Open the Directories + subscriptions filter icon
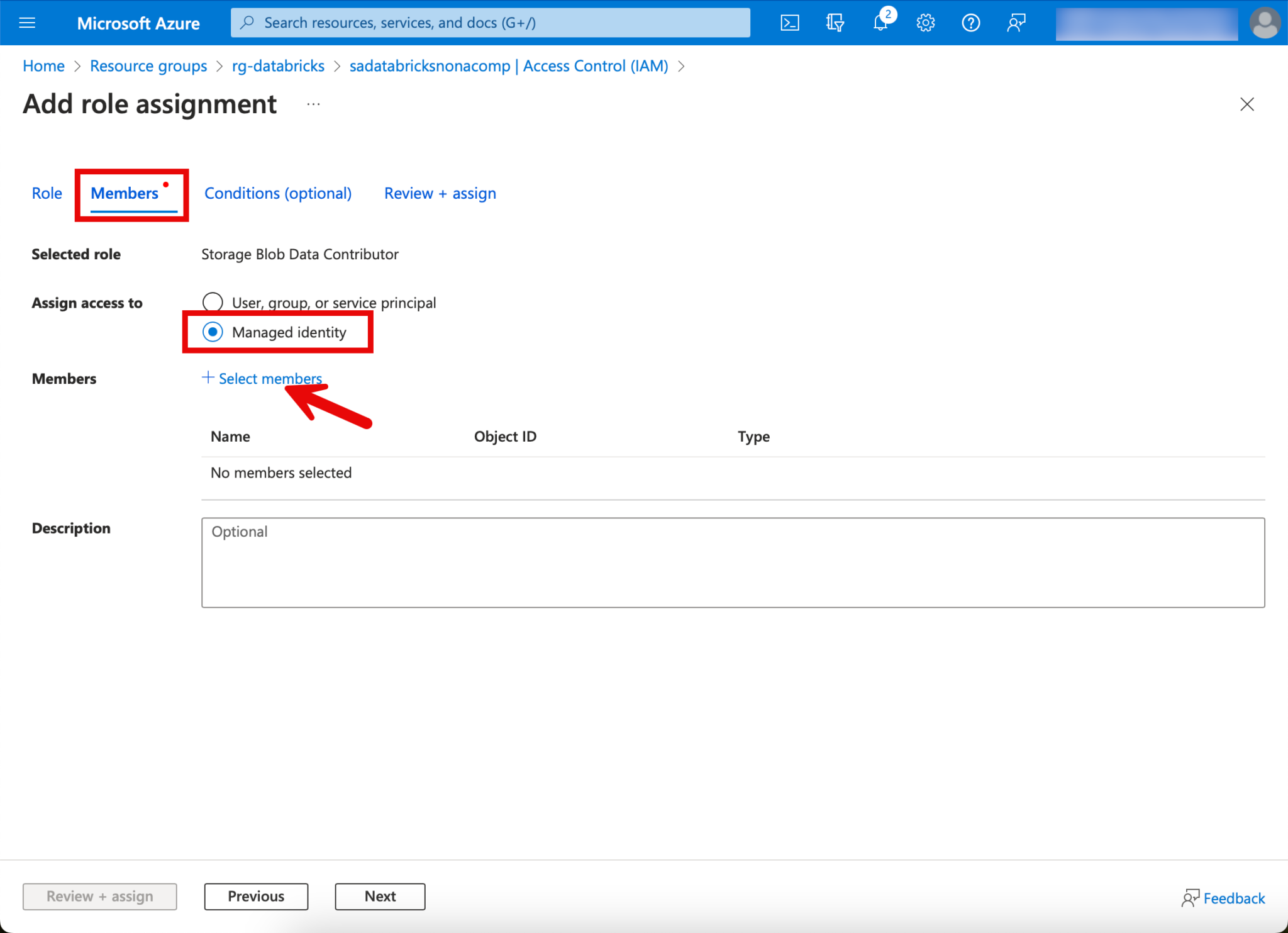This screenshot has width=1288, height=933. (835, 23)
